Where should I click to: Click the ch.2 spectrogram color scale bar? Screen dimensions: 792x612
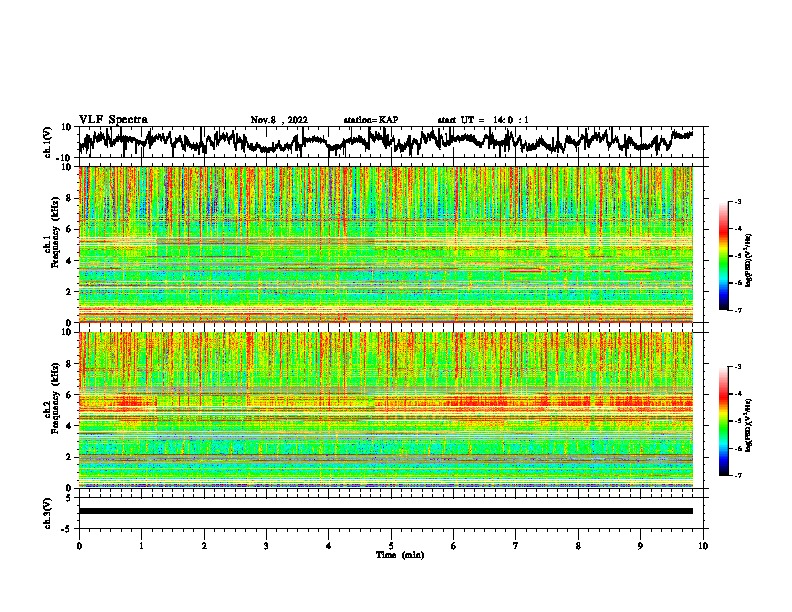point(724,421)
